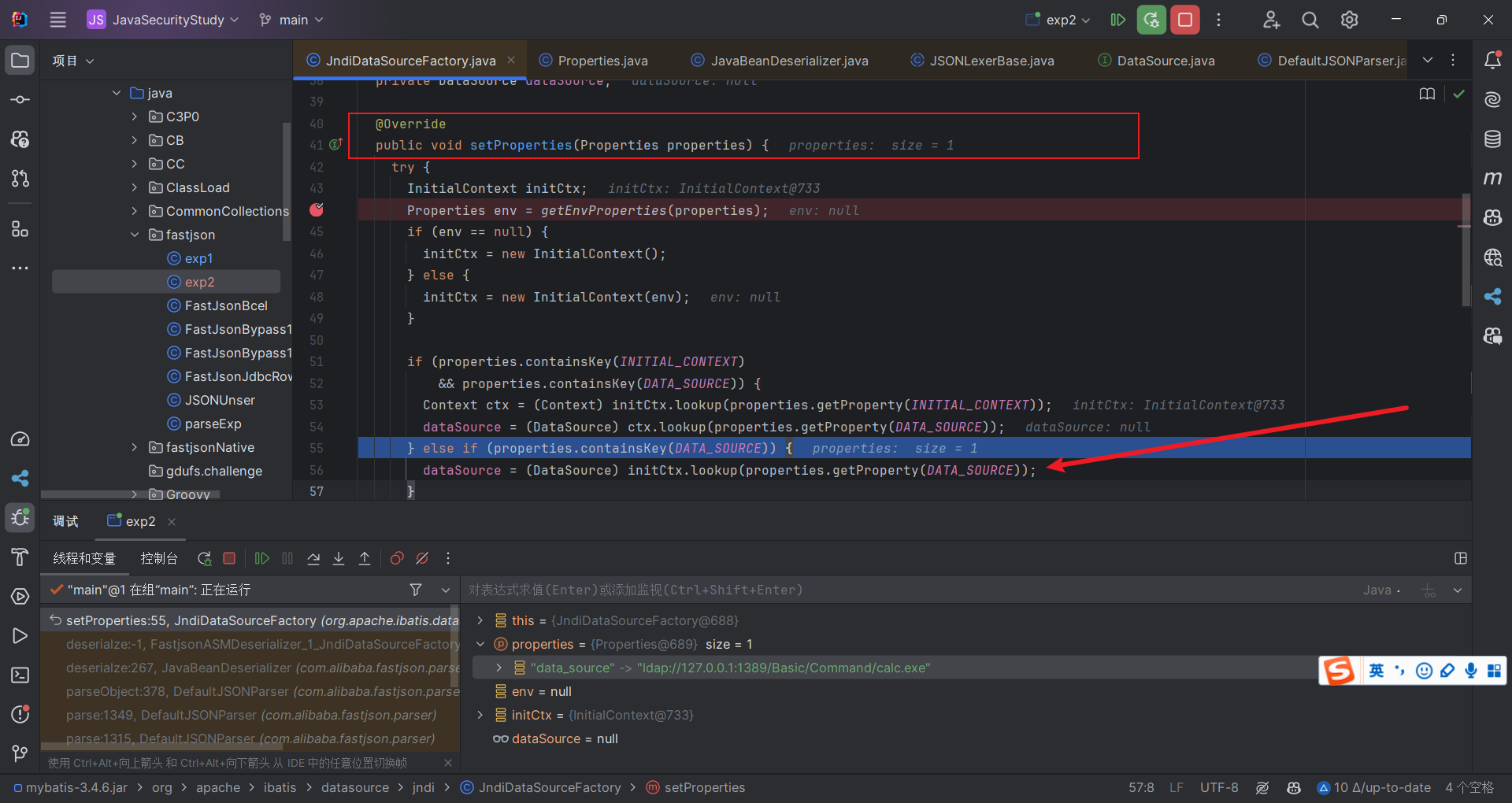Viewport: 1512px width, 803px height.
Task: Open the Maven tool window
Action: coord(1492,179)
